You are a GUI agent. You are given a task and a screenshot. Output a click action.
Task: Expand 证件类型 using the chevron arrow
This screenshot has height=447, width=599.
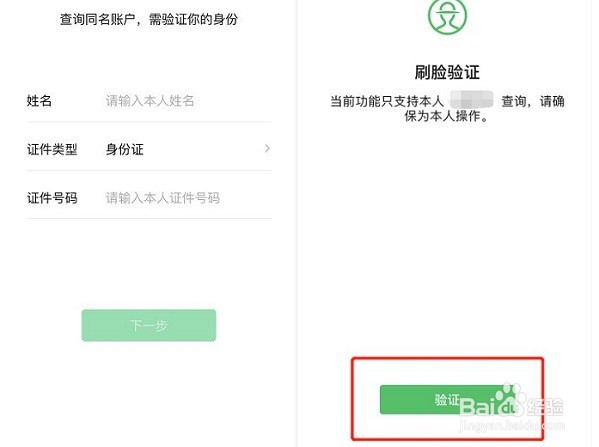click(267, 148)
